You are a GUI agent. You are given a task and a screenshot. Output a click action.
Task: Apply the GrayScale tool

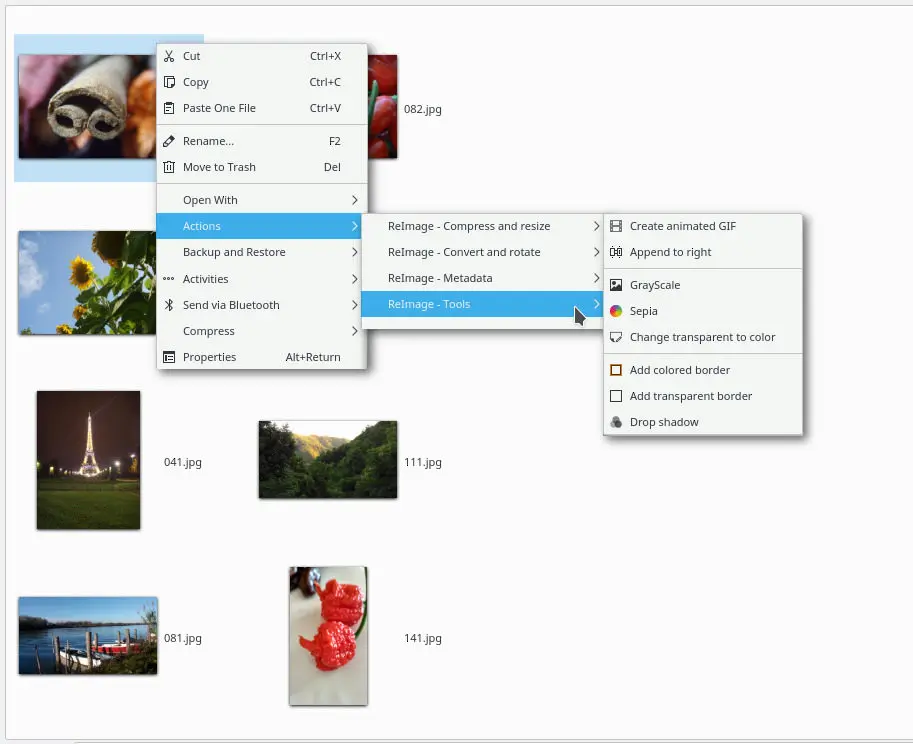(x=703, y=285)
